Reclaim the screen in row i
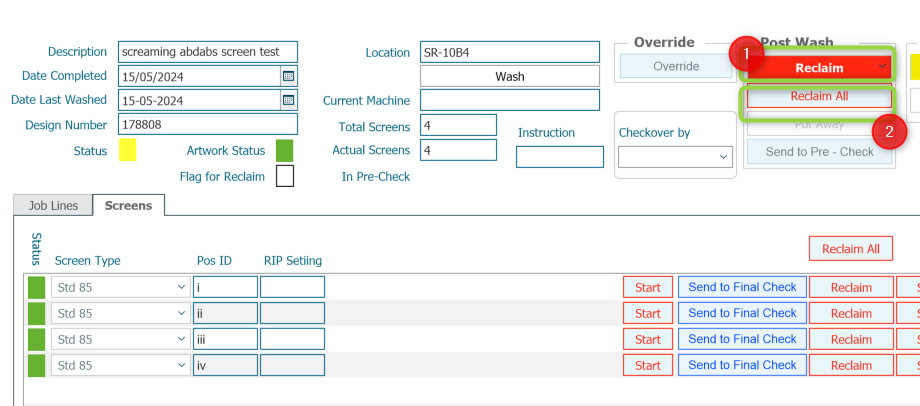920x406 pixels. 851,287
